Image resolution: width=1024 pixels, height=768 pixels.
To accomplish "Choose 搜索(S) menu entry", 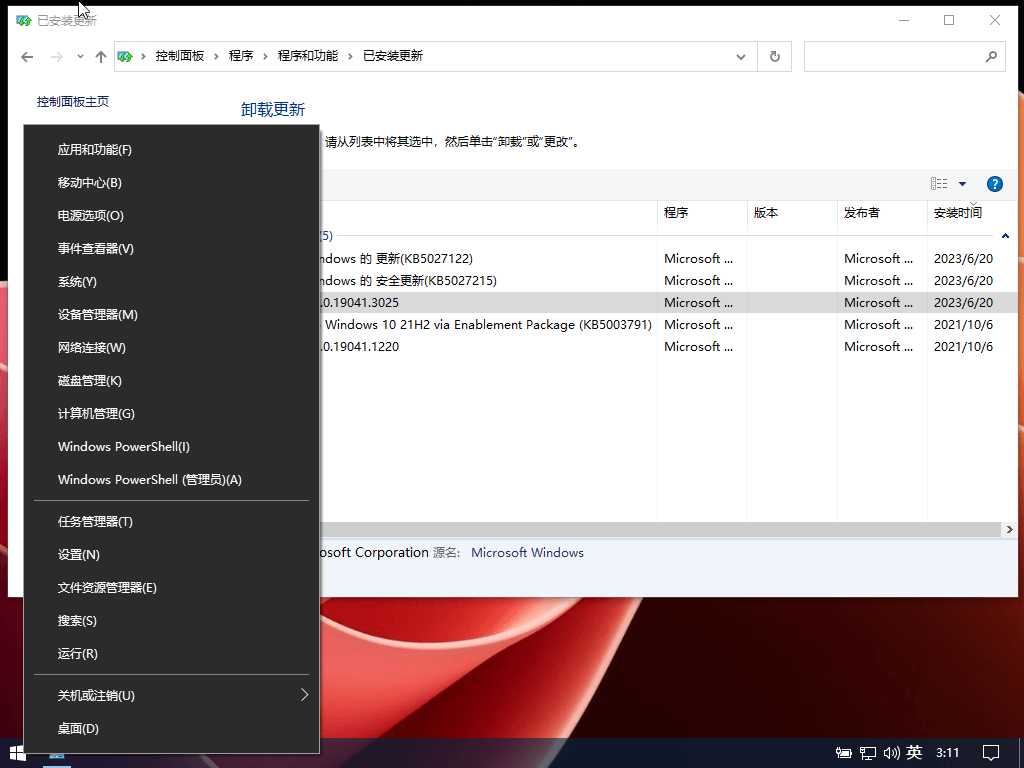I will coord(171,620).
